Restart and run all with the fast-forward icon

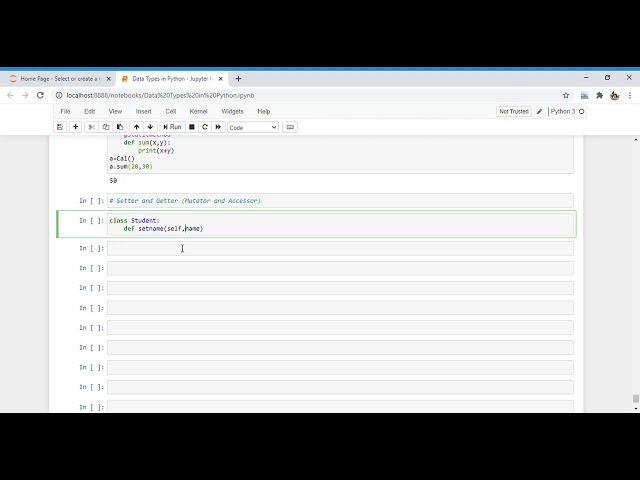point(218,127)
